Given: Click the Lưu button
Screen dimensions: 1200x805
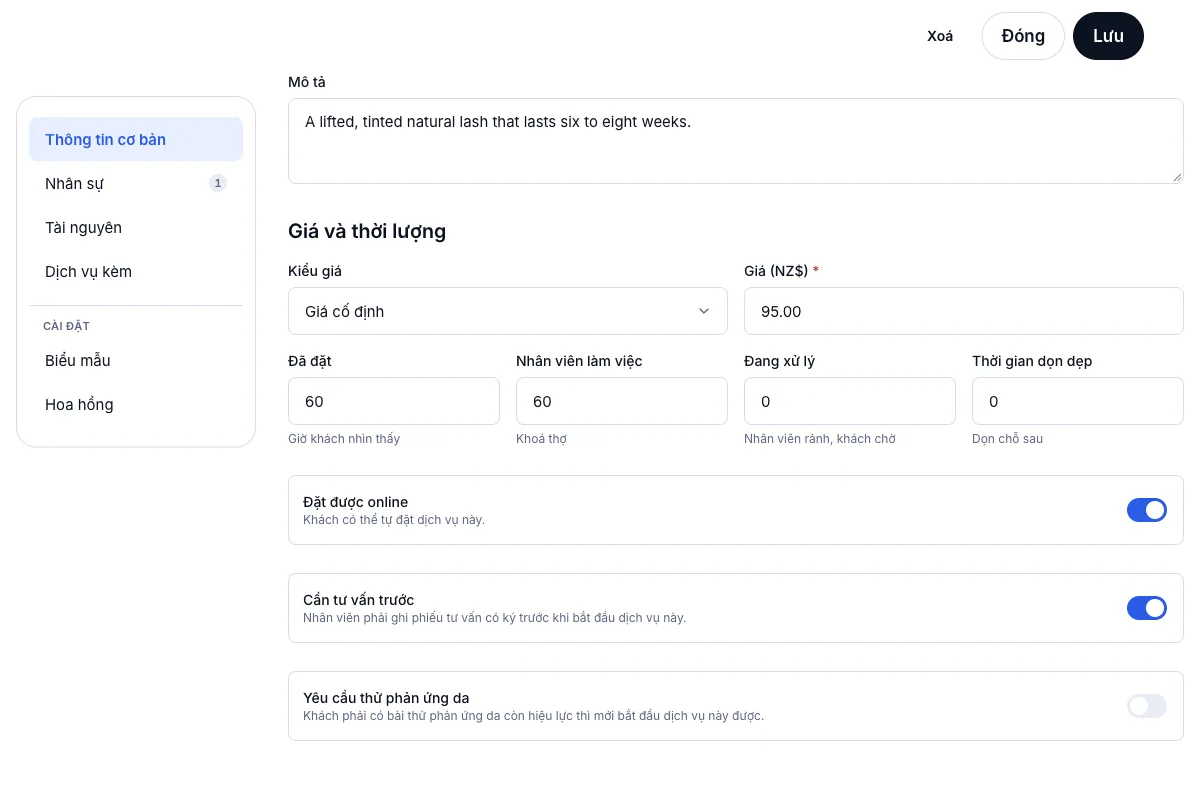Looking at the screenshot, I should (x=1108, y=36).
